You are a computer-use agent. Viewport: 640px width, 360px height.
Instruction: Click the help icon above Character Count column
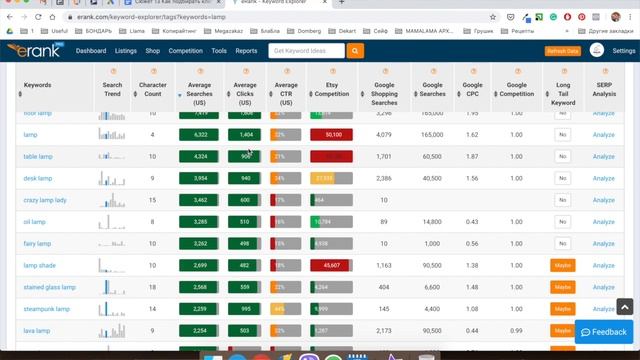coord(153,71)
